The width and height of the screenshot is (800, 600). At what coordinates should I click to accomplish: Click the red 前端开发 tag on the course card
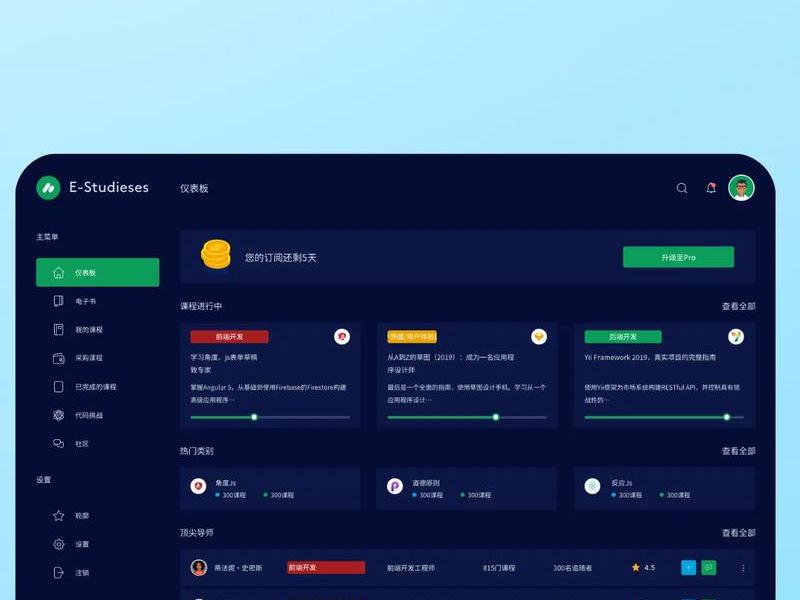coord(230,337)
